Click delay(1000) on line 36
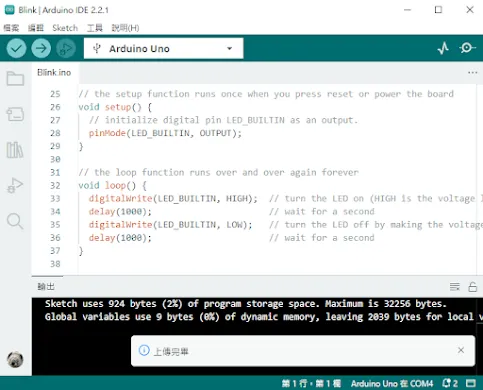 point(120,238)
